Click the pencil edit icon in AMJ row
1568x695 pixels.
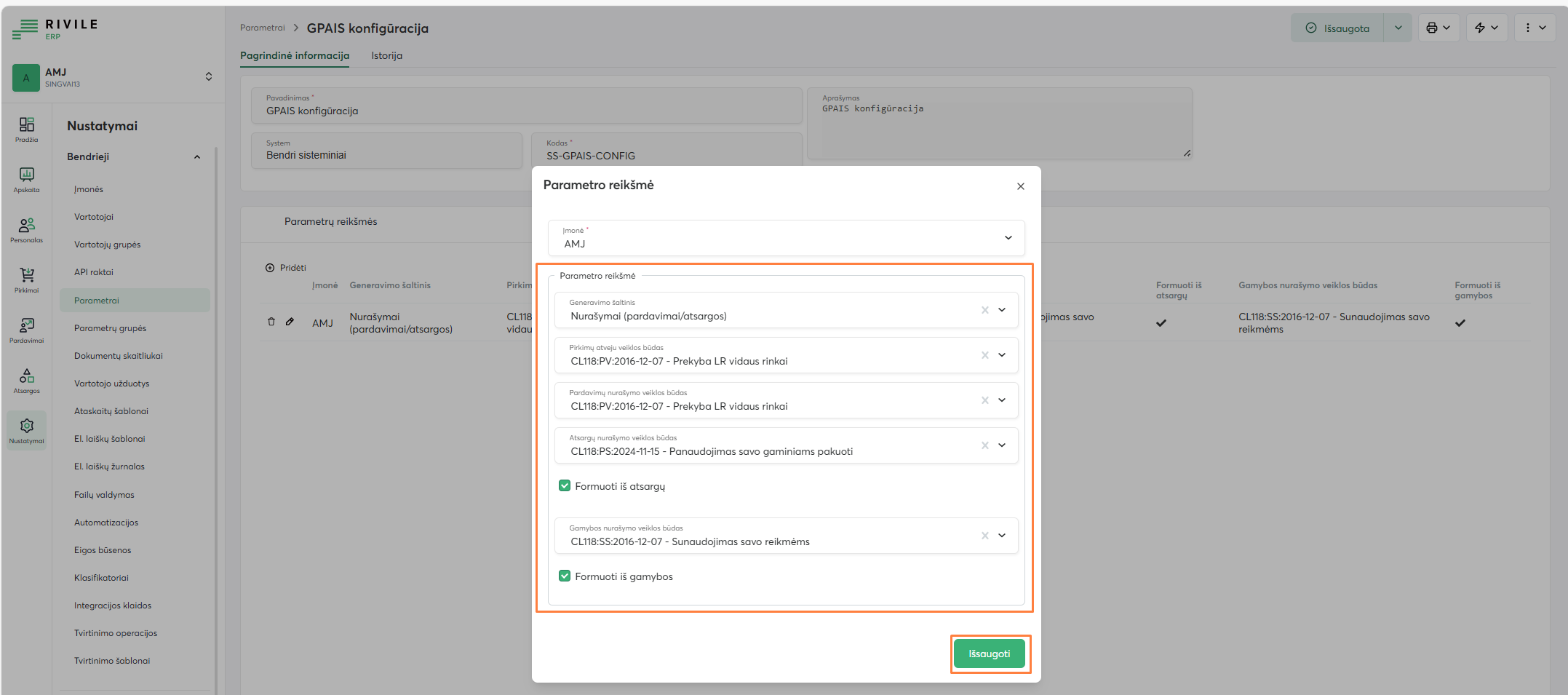point(290,322)
